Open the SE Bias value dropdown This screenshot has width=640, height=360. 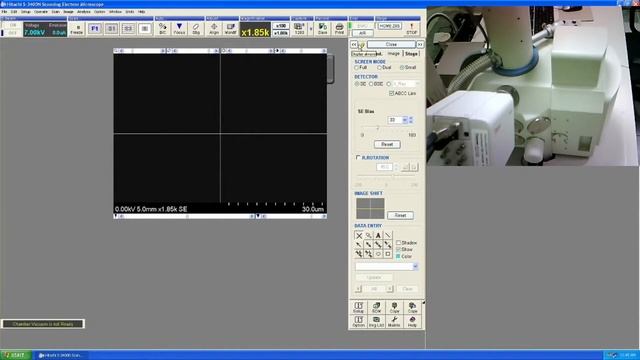(405, 120)
